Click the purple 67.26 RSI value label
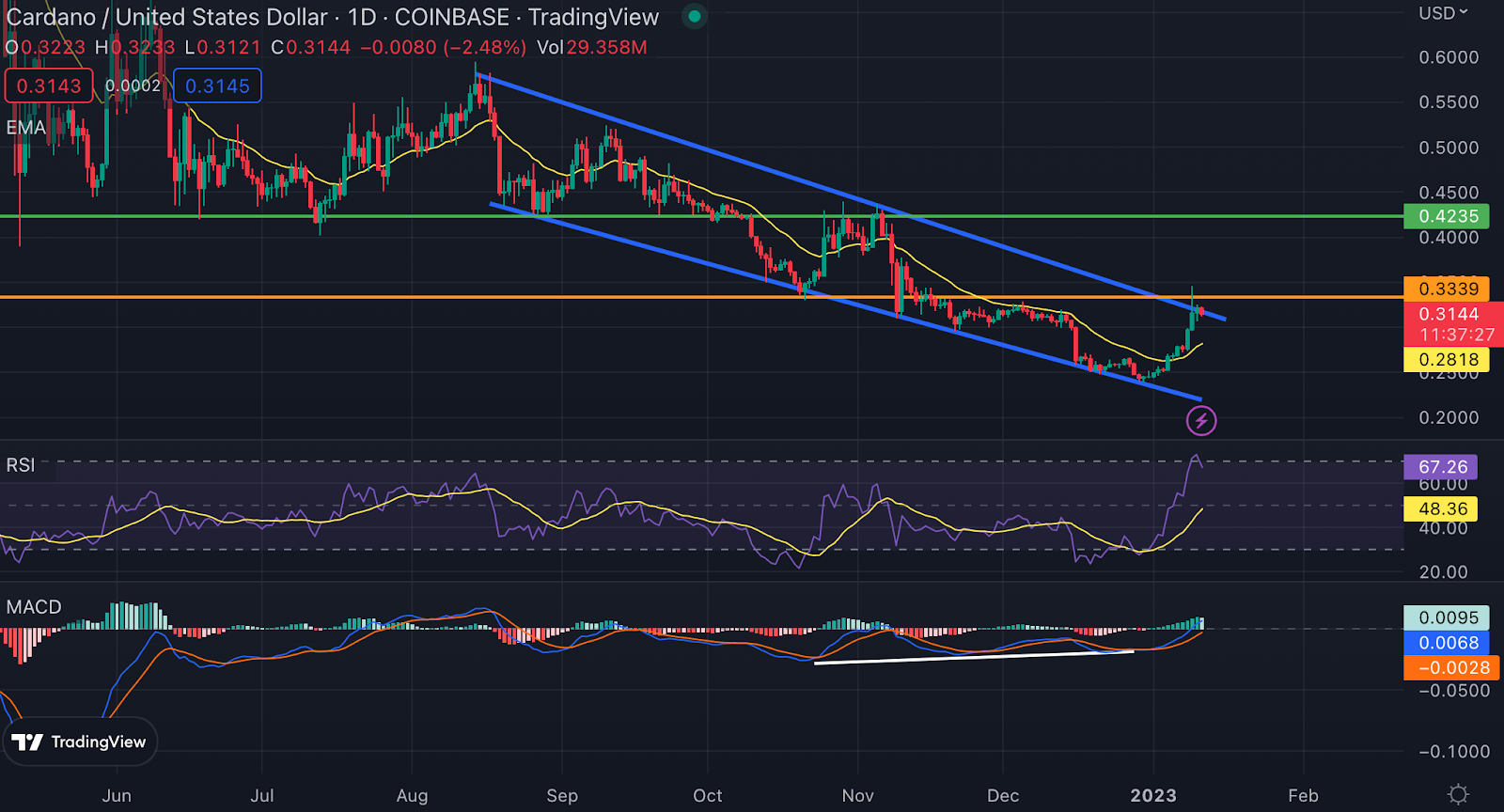 click(x=1442, y=467)
